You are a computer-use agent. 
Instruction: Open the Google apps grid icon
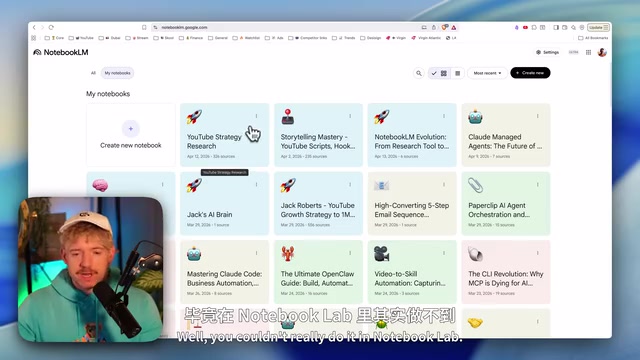(588, 52)
